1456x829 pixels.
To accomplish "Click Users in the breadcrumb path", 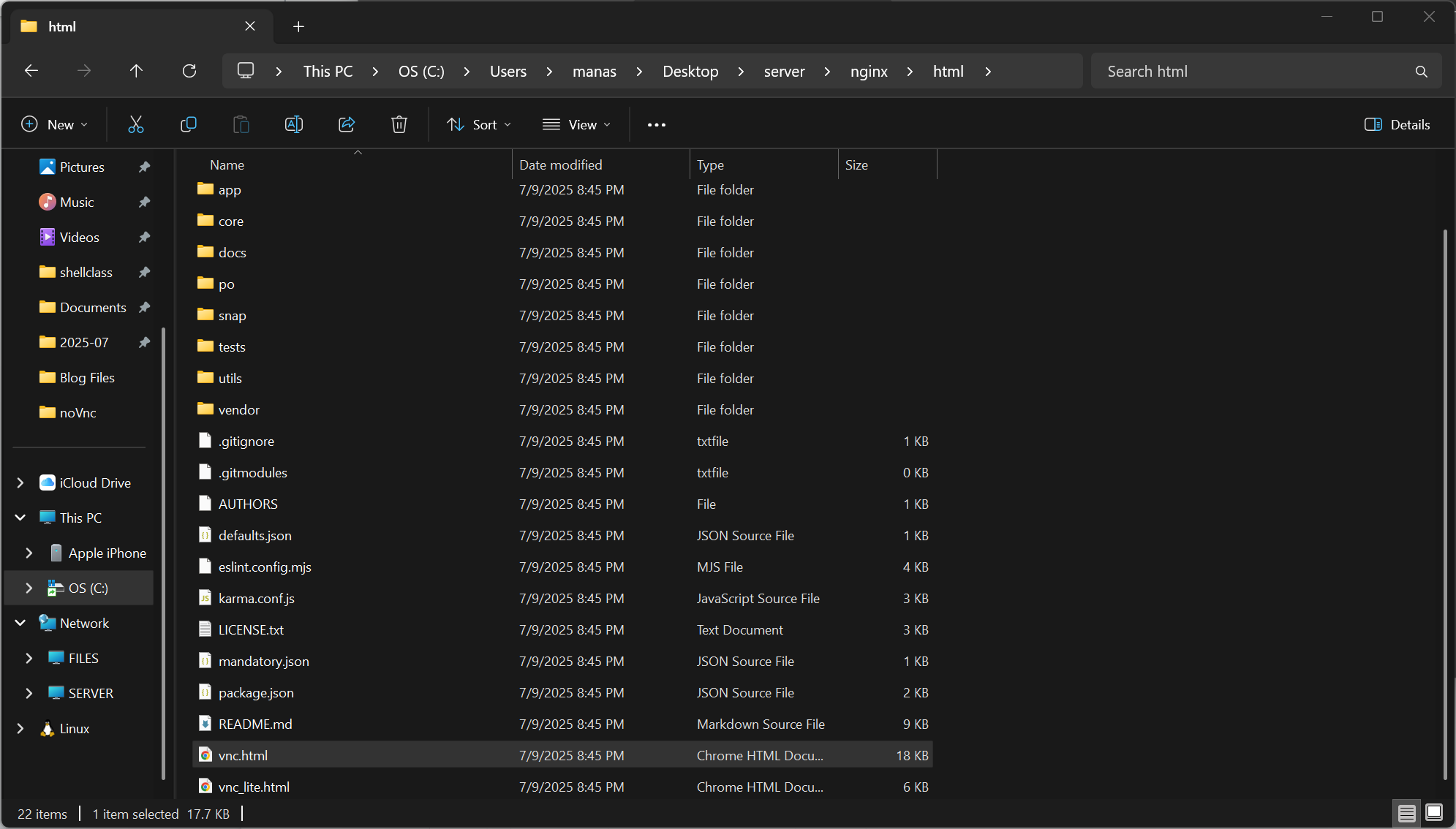I will point(508,72).
